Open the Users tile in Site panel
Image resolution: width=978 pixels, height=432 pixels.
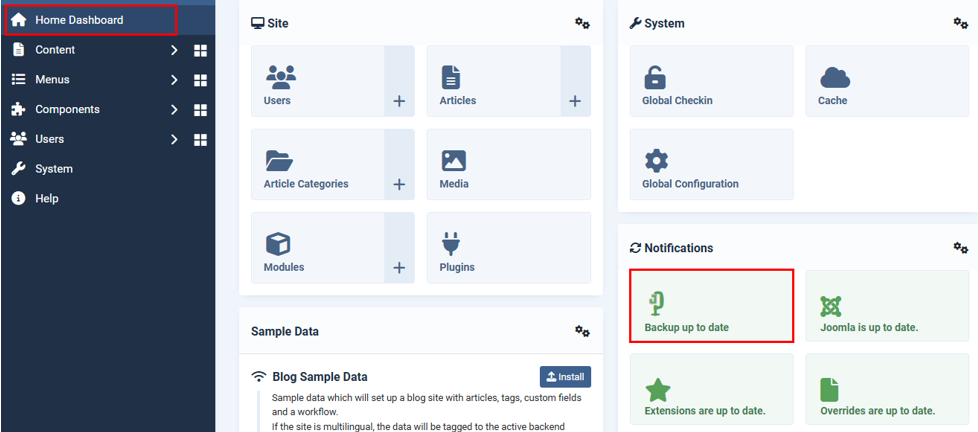point(318,81)
